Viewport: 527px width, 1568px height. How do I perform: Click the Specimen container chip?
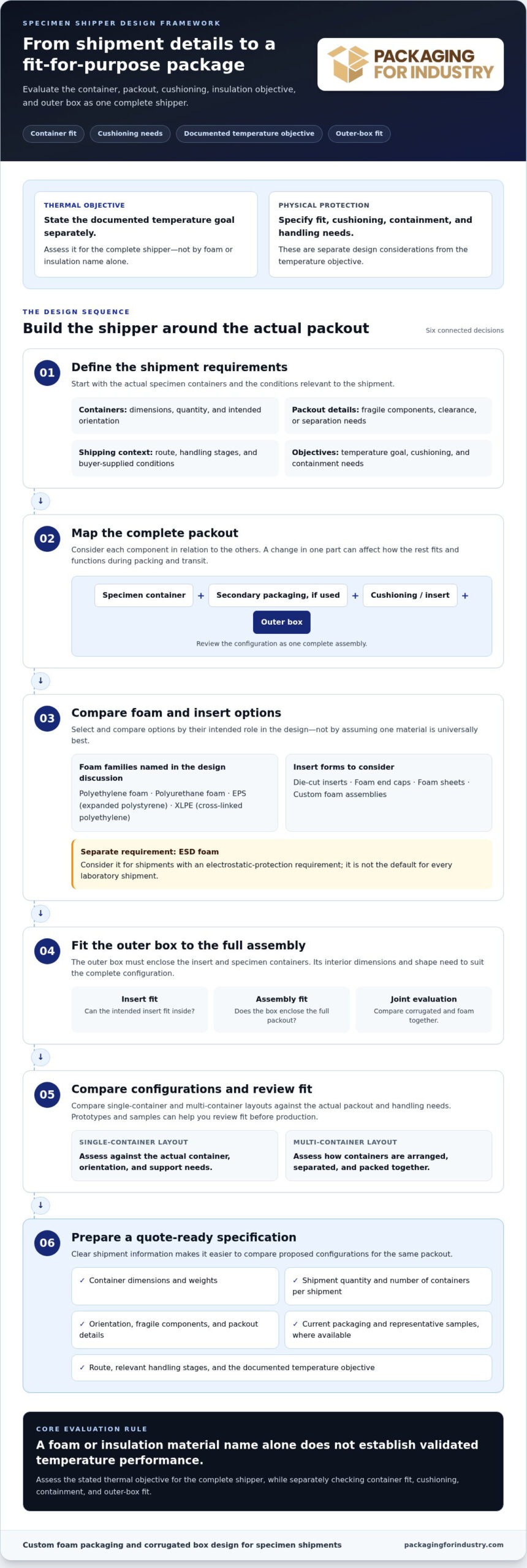click(144, 595)
